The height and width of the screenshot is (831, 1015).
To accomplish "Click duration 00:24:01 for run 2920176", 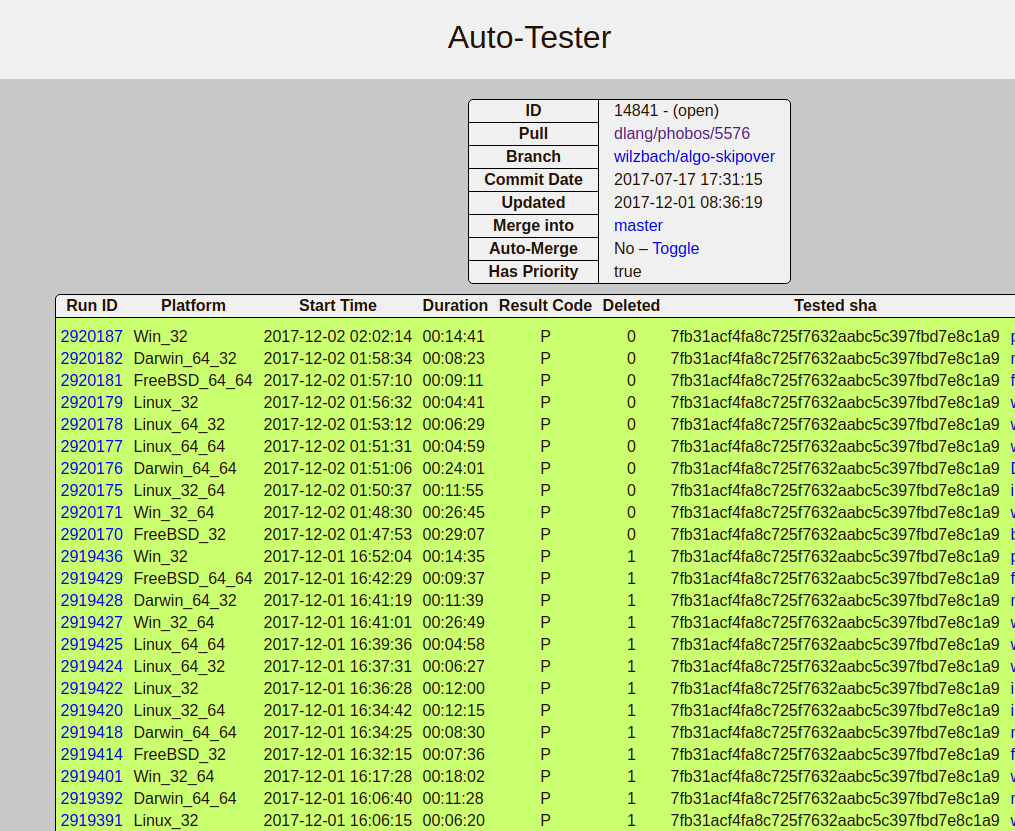I will pyautogui.click(x=453, y=469).
